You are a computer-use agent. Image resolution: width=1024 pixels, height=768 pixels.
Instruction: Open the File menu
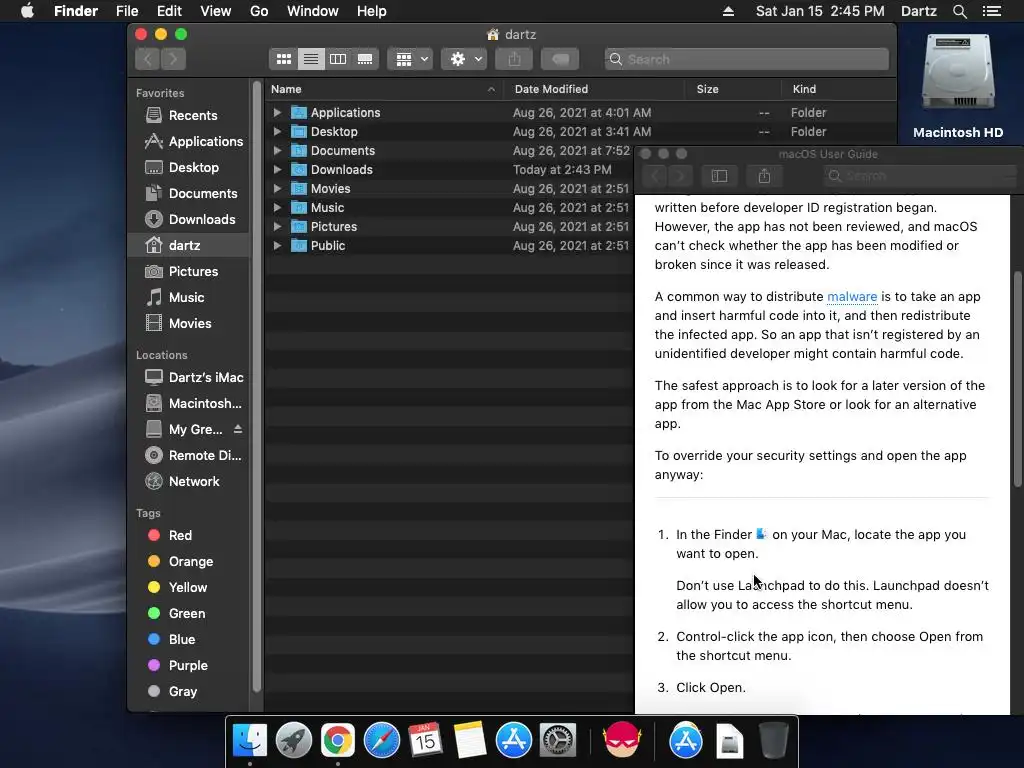coord(127,11)
